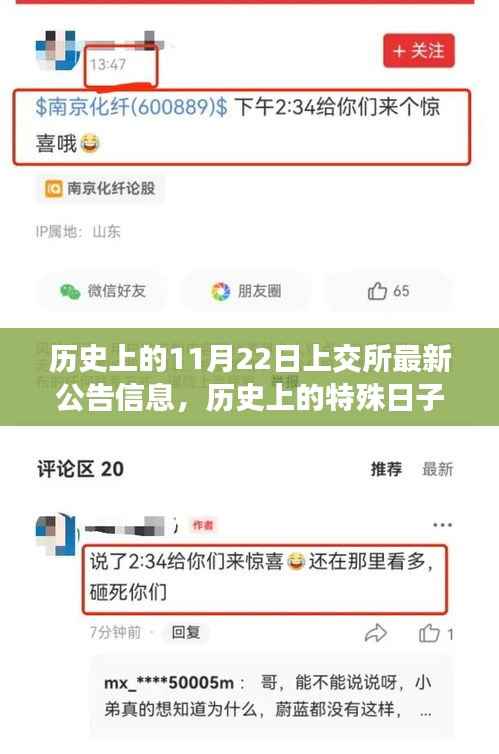Click the post's like count 65
This screenshot has width=499, height=754.
[401, 291]
